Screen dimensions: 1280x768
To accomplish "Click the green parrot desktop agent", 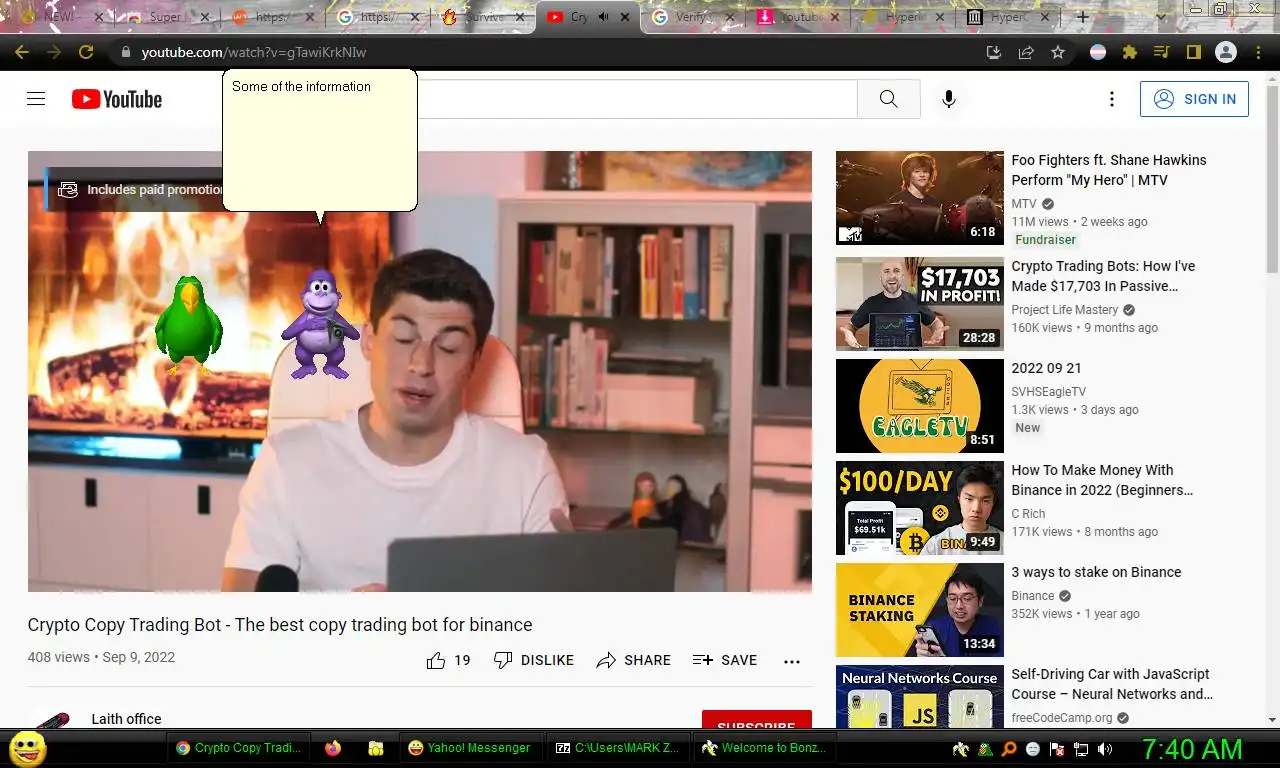I will pyautogui.click(x=189, y=325).
